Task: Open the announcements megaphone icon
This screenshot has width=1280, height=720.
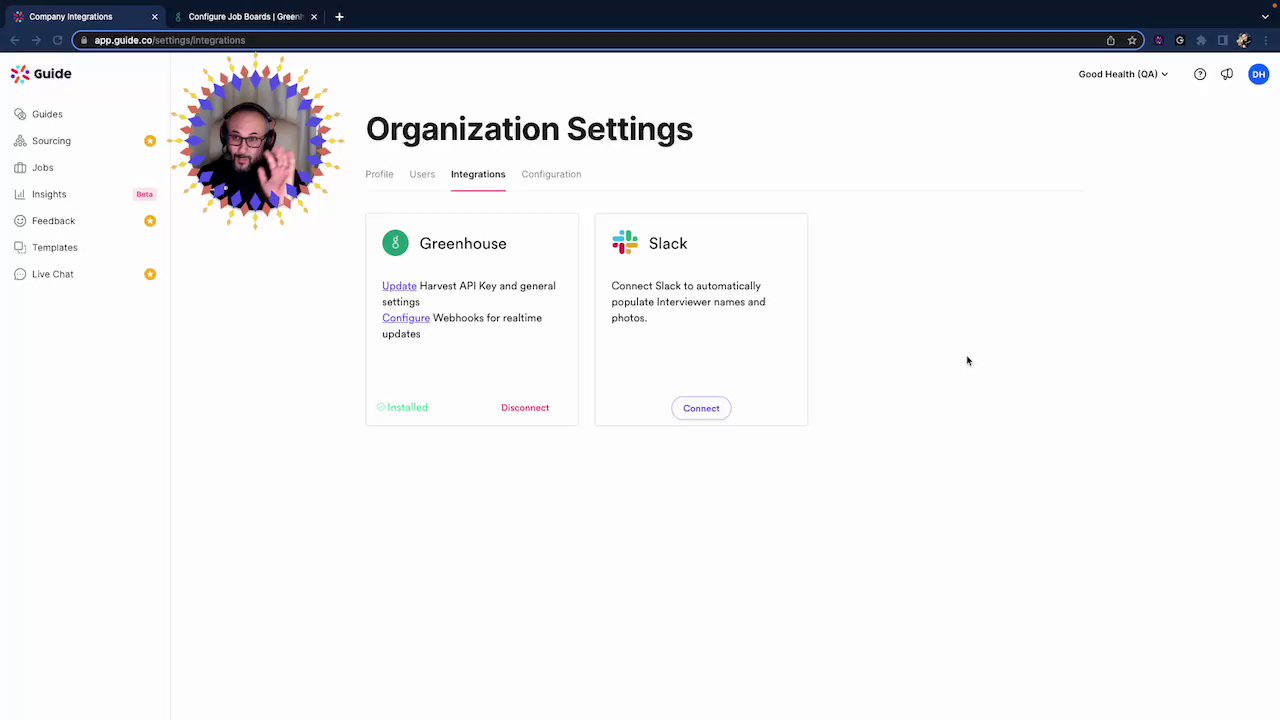Action: pos(1227,74)
